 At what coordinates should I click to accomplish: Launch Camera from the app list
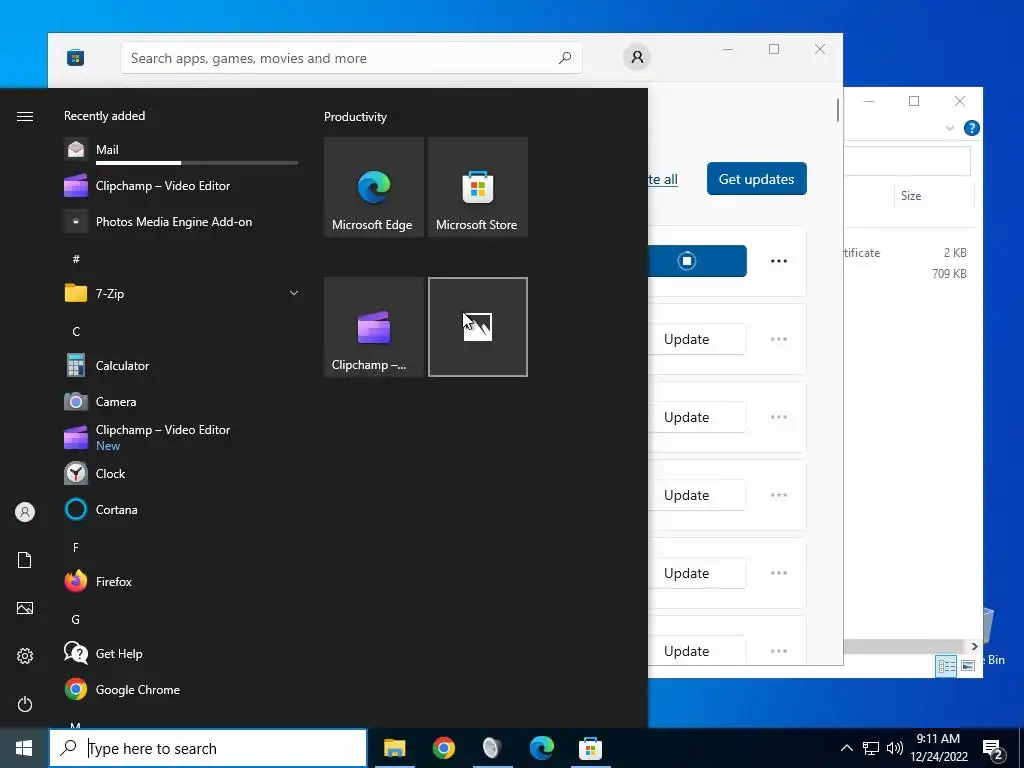click(x=181, y=402)
